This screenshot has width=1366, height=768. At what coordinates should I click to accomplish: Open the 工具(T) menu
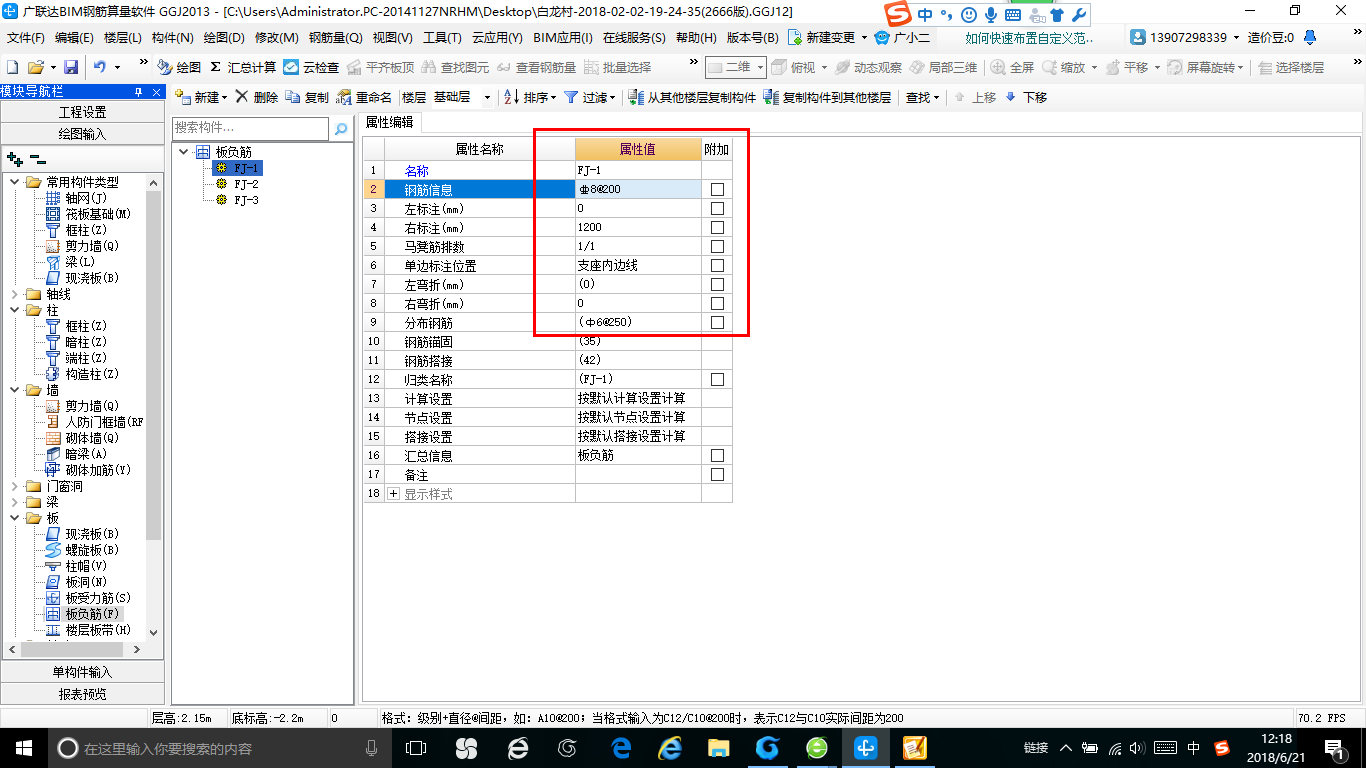pyautogui.click(x=442, y=38)
